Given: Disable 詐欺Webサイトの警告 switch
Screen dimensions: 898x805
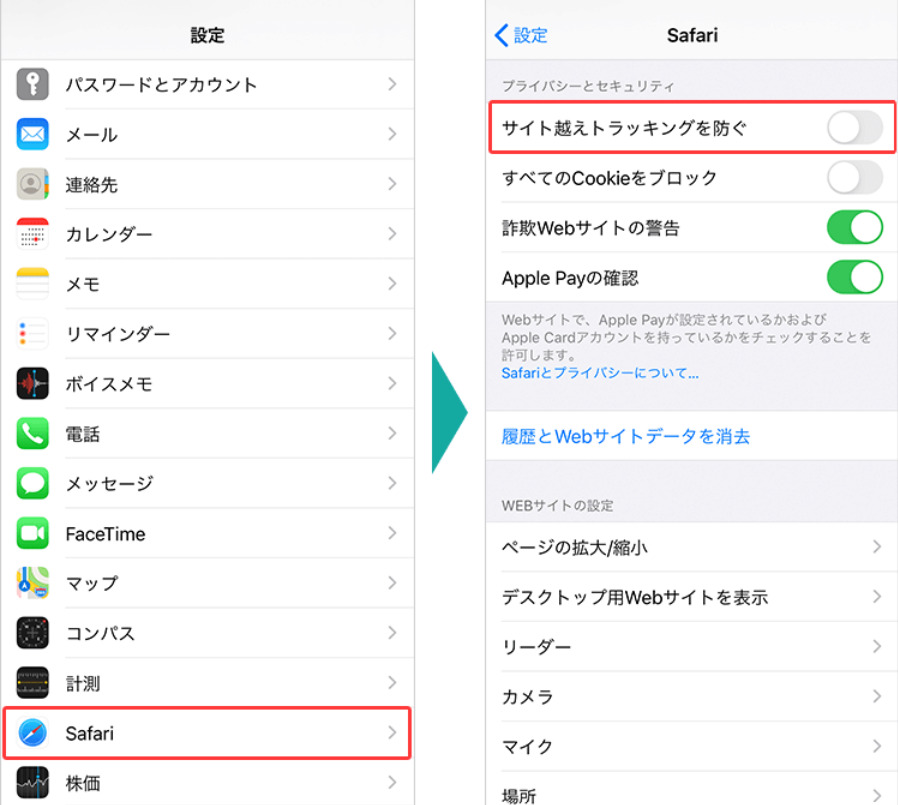Looking at the screenshot, I should 854,227.
